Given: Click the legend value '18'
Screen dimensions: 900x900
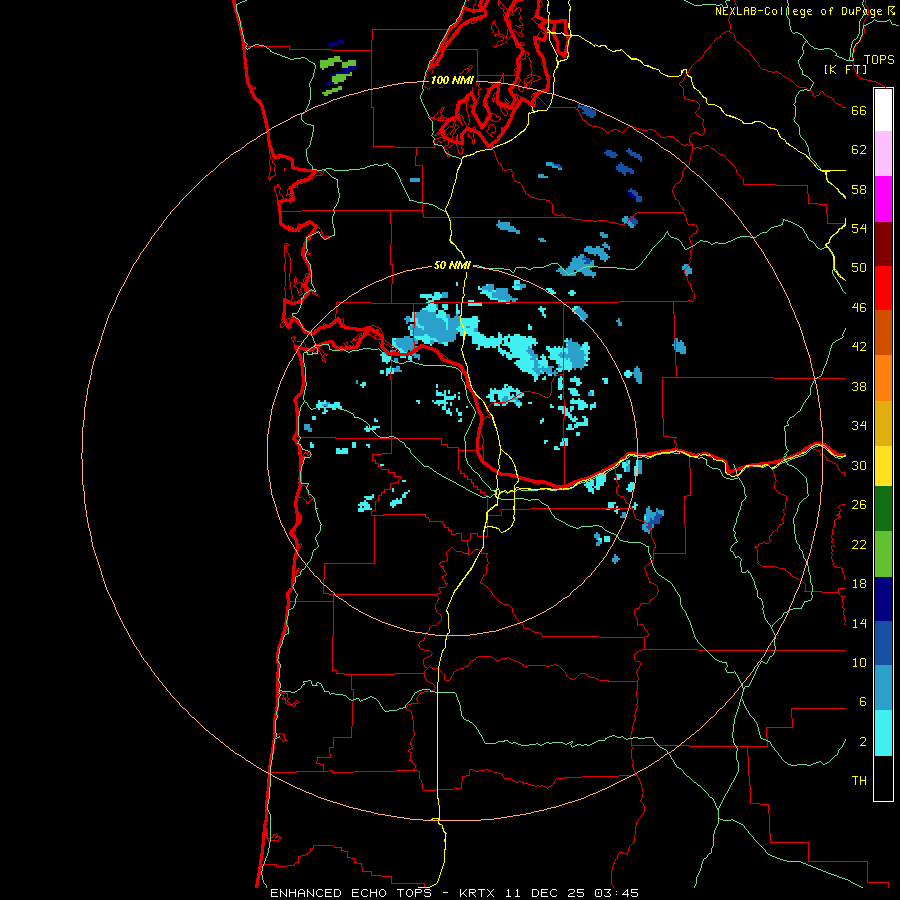Looking at the screenshot, I should click(859, 584).
